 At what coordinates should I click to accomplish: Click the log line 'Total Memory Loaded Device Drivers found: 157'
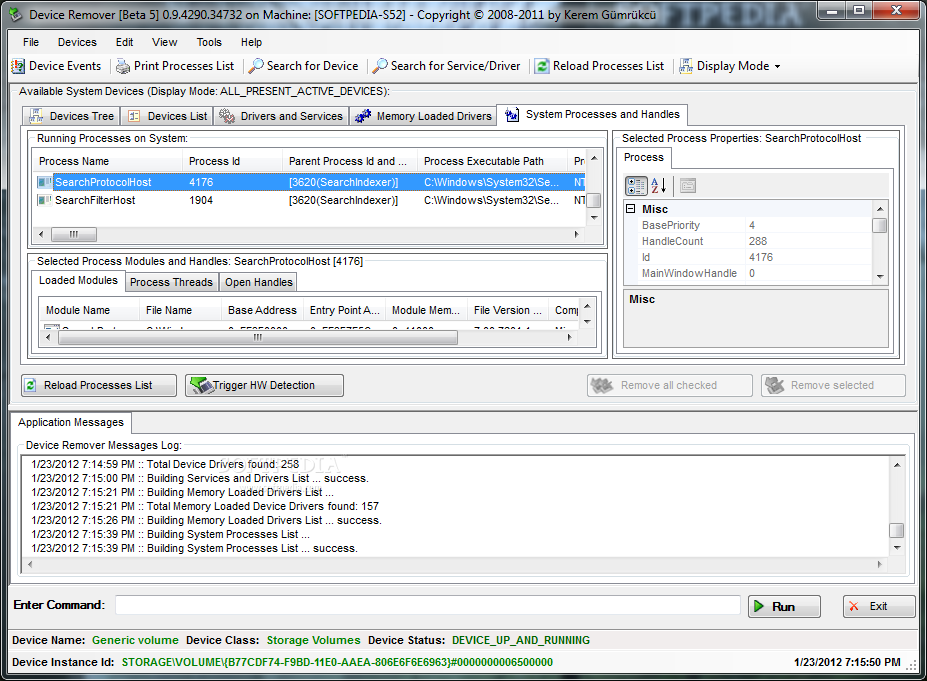point(205,506)
